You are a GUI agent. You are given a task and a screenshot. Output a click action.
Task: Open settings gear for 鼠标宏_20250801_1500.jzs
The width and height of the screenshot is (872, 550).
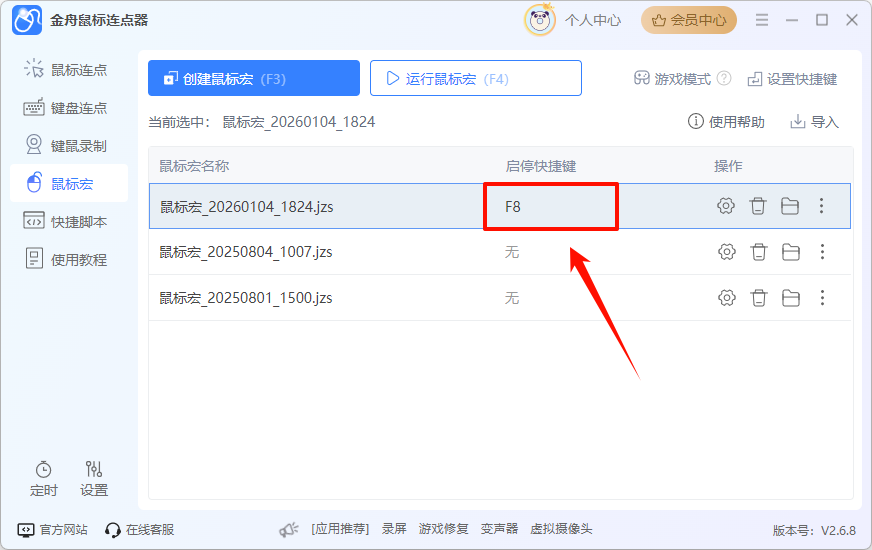[727, 298]
